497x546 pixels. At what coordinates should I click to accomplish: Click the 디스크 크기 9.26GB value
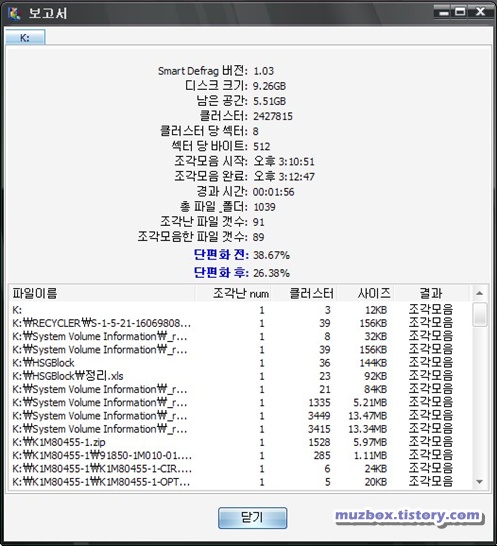(269, 86)
